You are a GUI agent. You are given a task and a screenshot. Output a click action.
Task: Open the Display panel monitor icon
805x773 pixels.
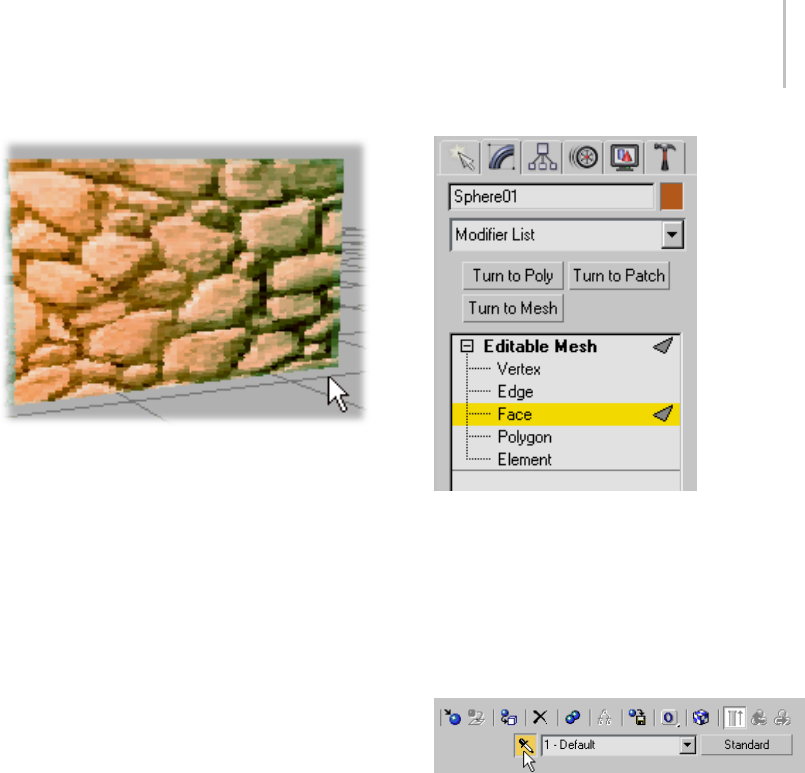pyautogui.click(x=624, y=157)
